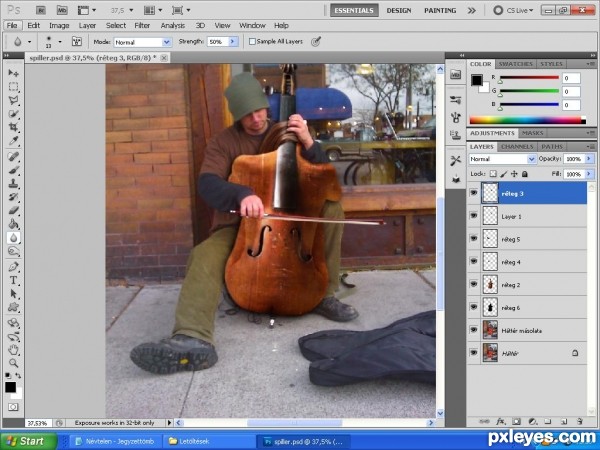The height and width of the screenshot is (450, 600).
Task: Select the Blur tool in toolbox
Action: pos(13,238)
